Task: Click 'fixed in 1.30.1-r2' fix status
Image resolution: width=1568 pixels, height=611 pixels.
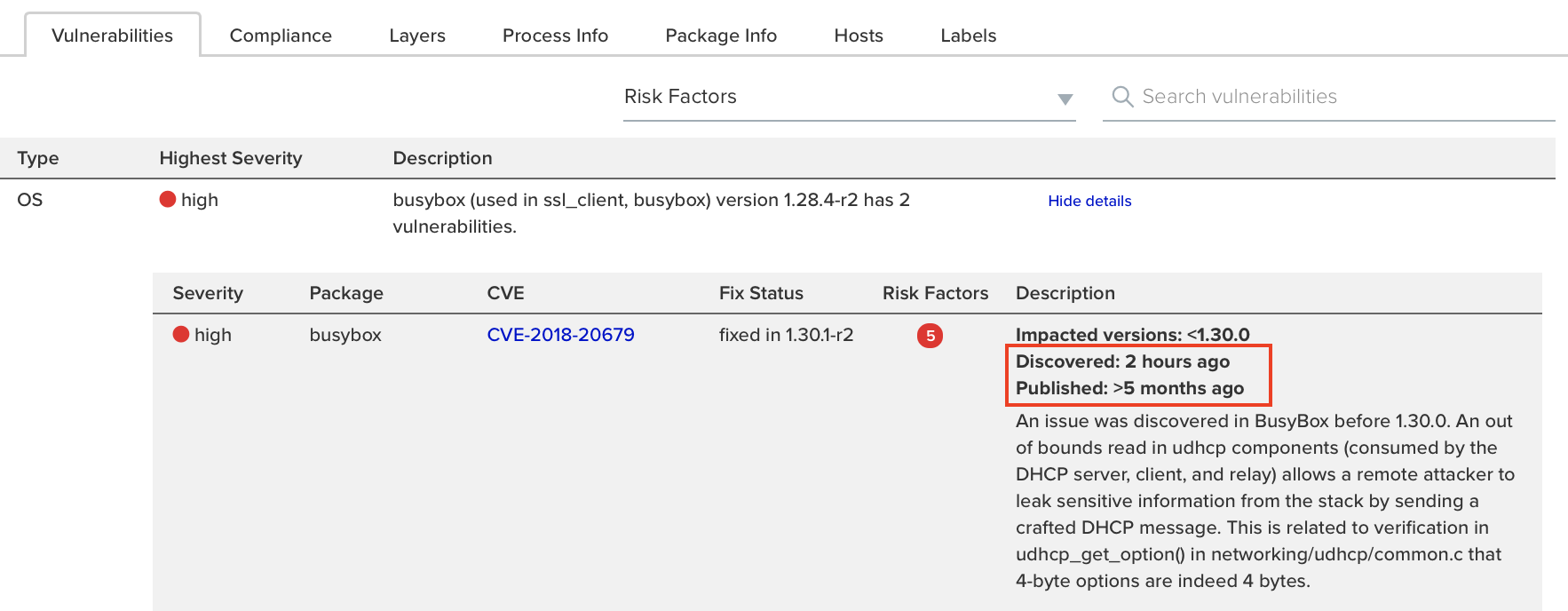Action: click(x=786, y=335)
